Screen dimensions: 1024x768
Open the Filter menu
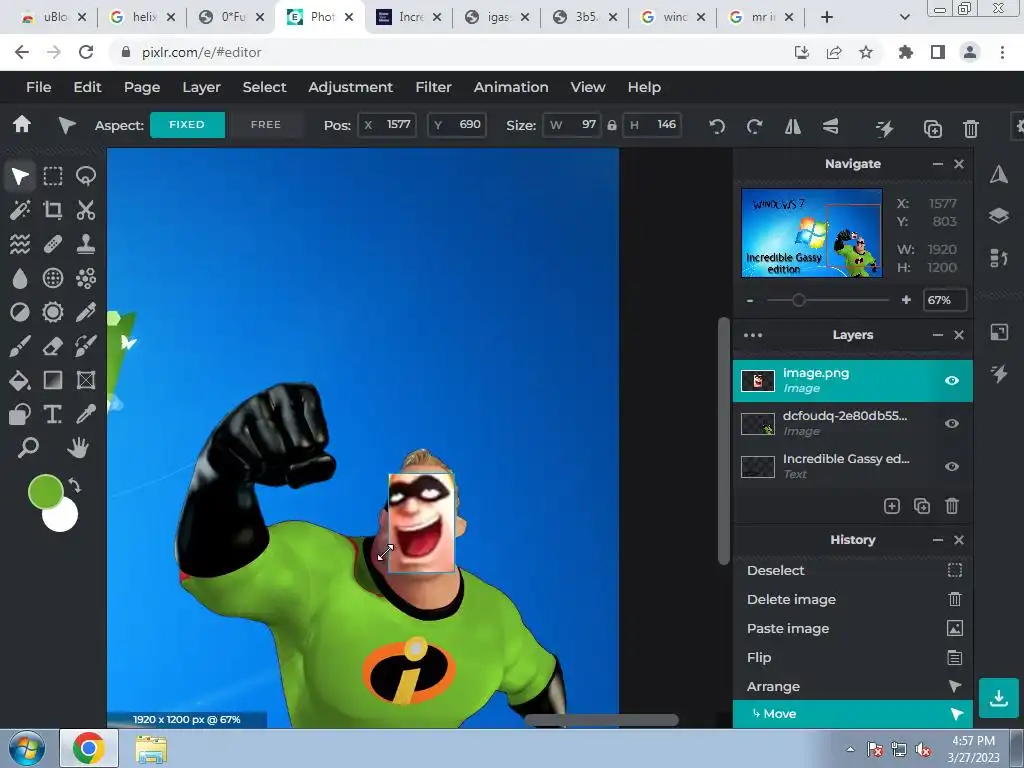click(x=434, y=87)
